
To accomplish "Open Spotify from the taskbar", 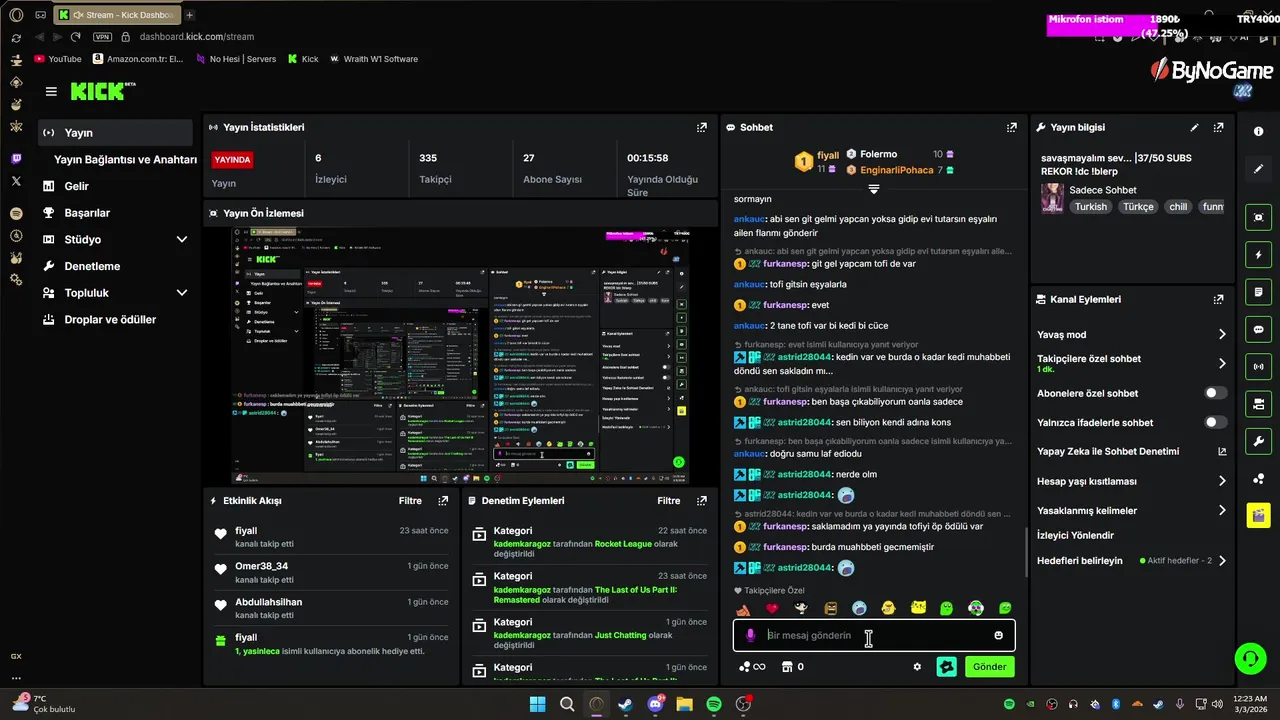I will [714, 705].
